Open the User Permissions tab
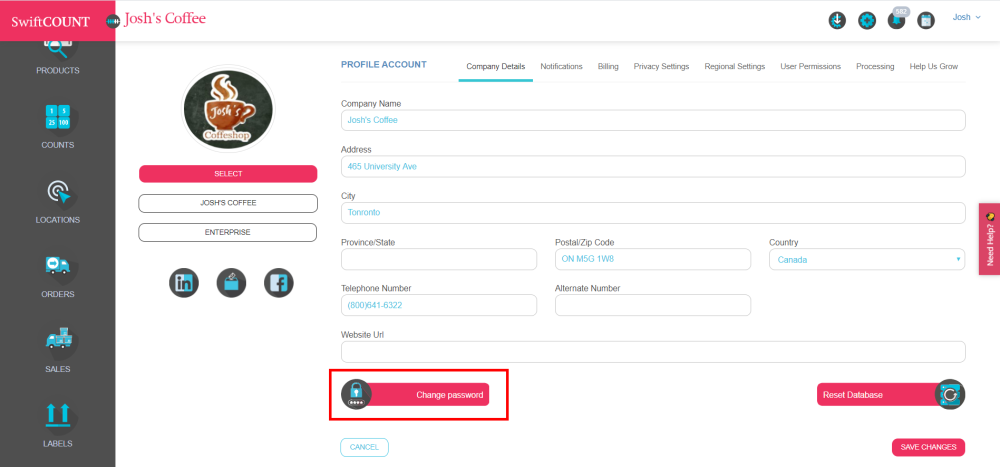Image resolution: width=1000 pixels, height=467 pixels. [x=811, y=66]
